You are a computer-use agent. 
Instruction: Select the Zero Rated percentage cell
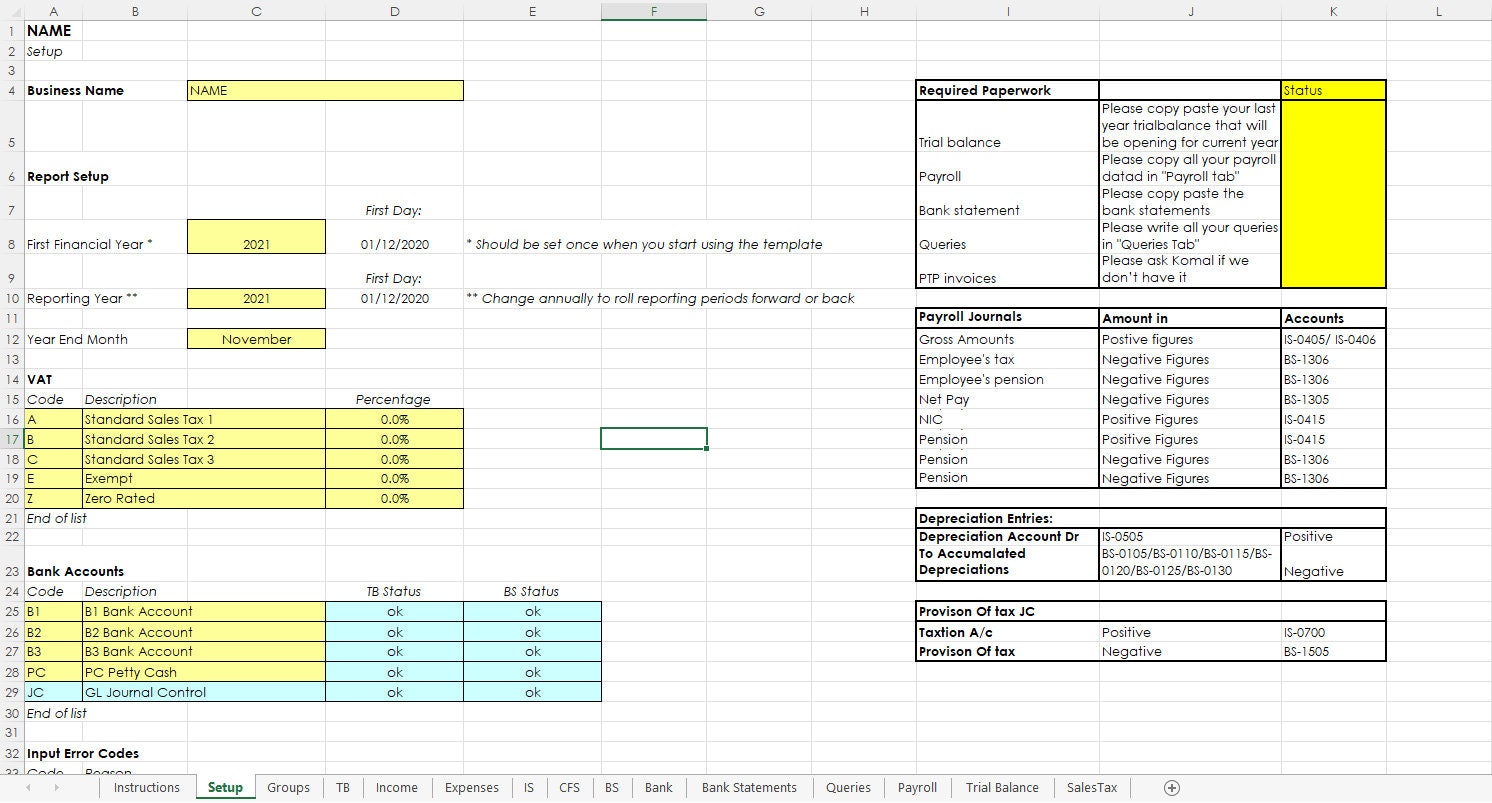pos(394,498)
